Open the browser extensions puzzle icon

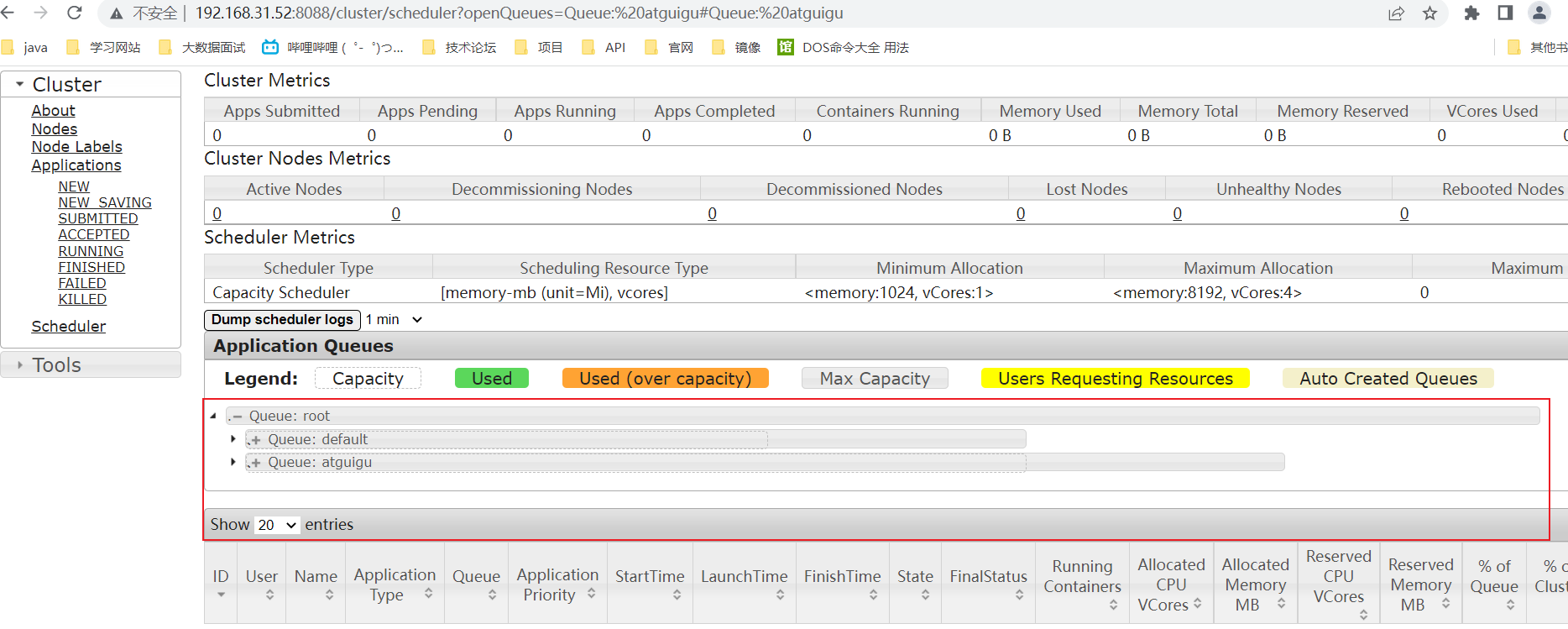[x=1471, y=13]
